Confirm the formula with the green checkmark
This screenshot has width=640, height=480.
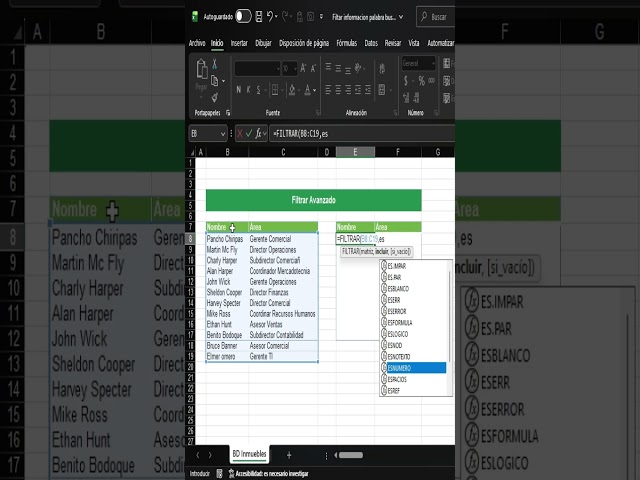pyautogui.click(x=249, y=133)
